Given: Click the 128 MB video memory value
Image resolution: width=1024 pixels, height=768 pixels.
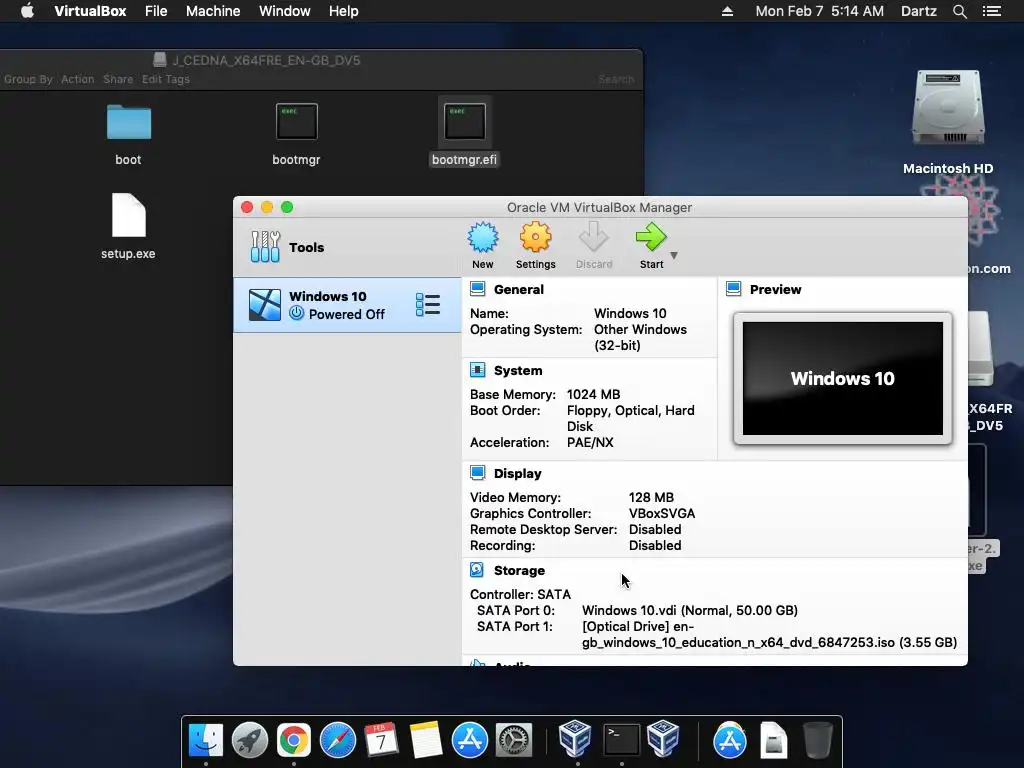Looking at the screenshot, I should click(x=651, y=498).
